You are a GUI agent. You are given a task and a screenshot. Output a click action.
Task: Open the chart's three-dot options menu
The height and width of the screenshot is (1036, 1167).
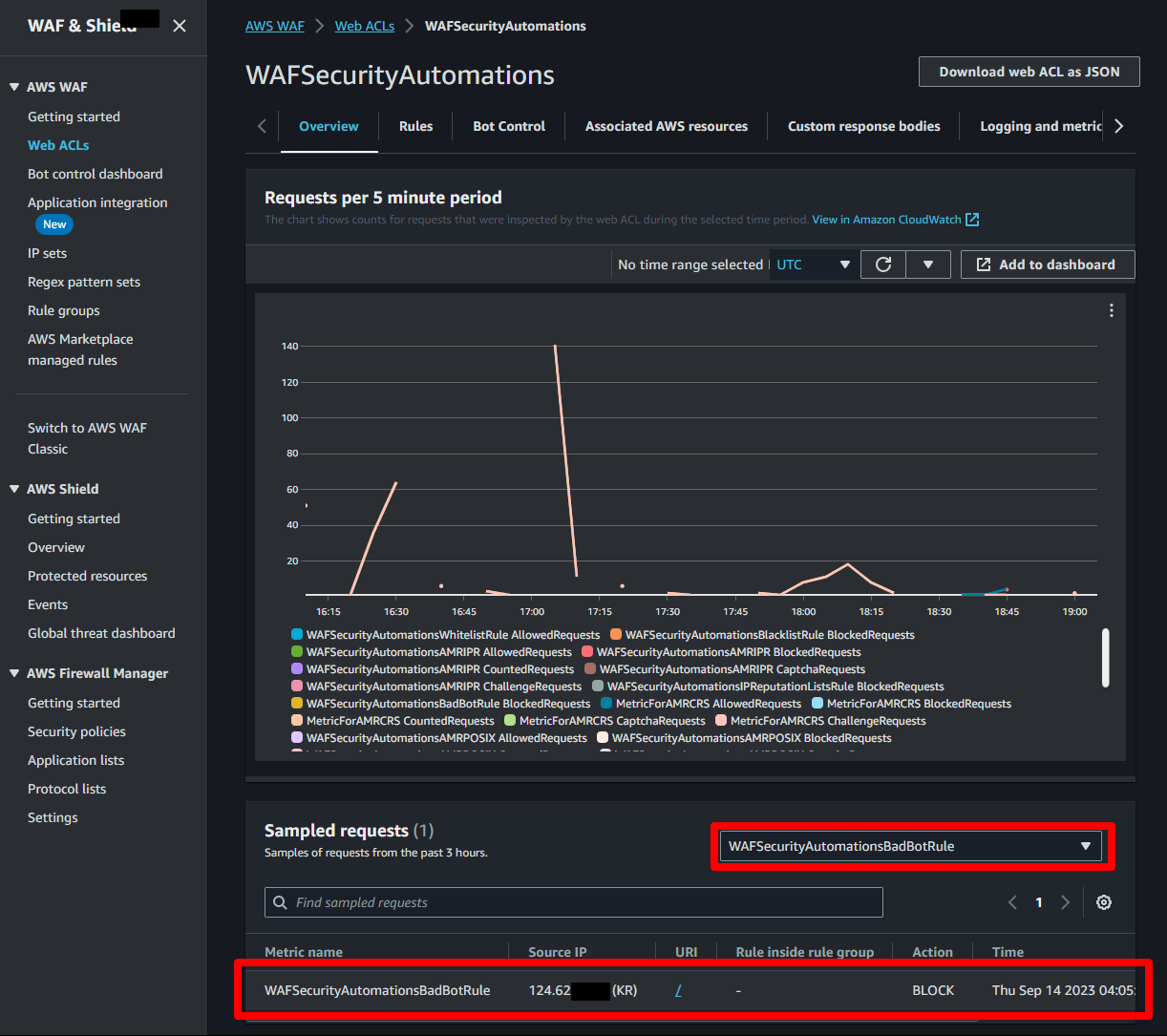tap(1112, 310)
